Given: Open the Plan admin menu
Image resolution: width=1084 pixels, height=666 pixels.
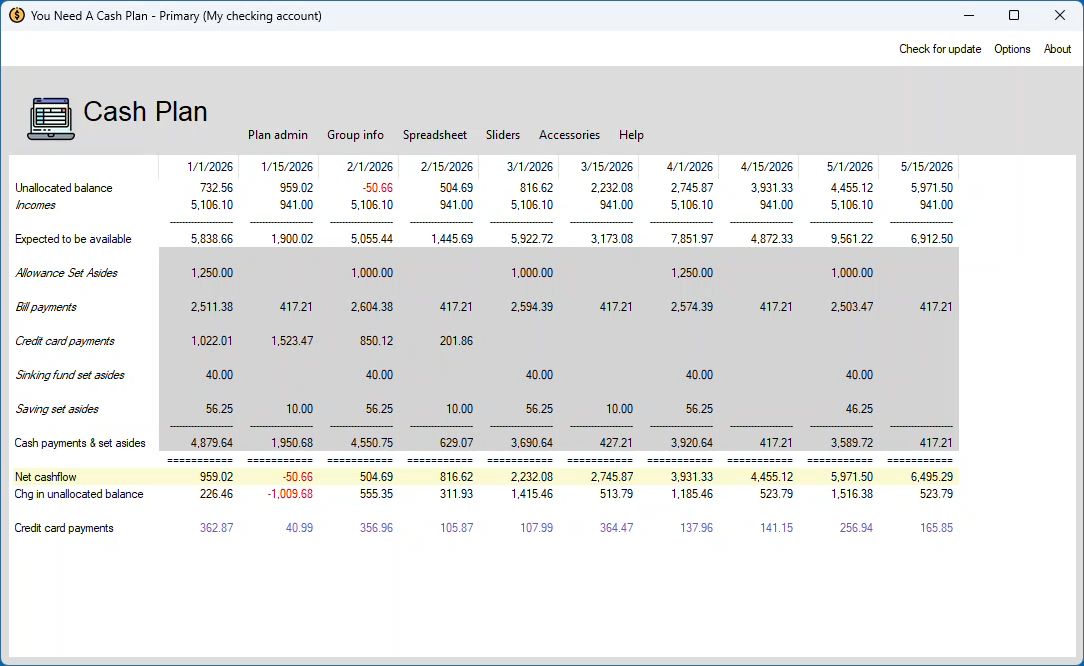Looking at the screenshot, I should 278,135.
